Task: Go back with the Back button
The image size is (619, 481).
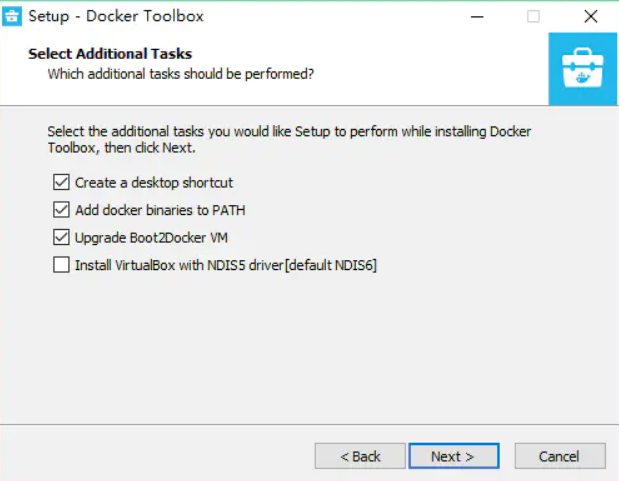Action: [x=360, y=456]
